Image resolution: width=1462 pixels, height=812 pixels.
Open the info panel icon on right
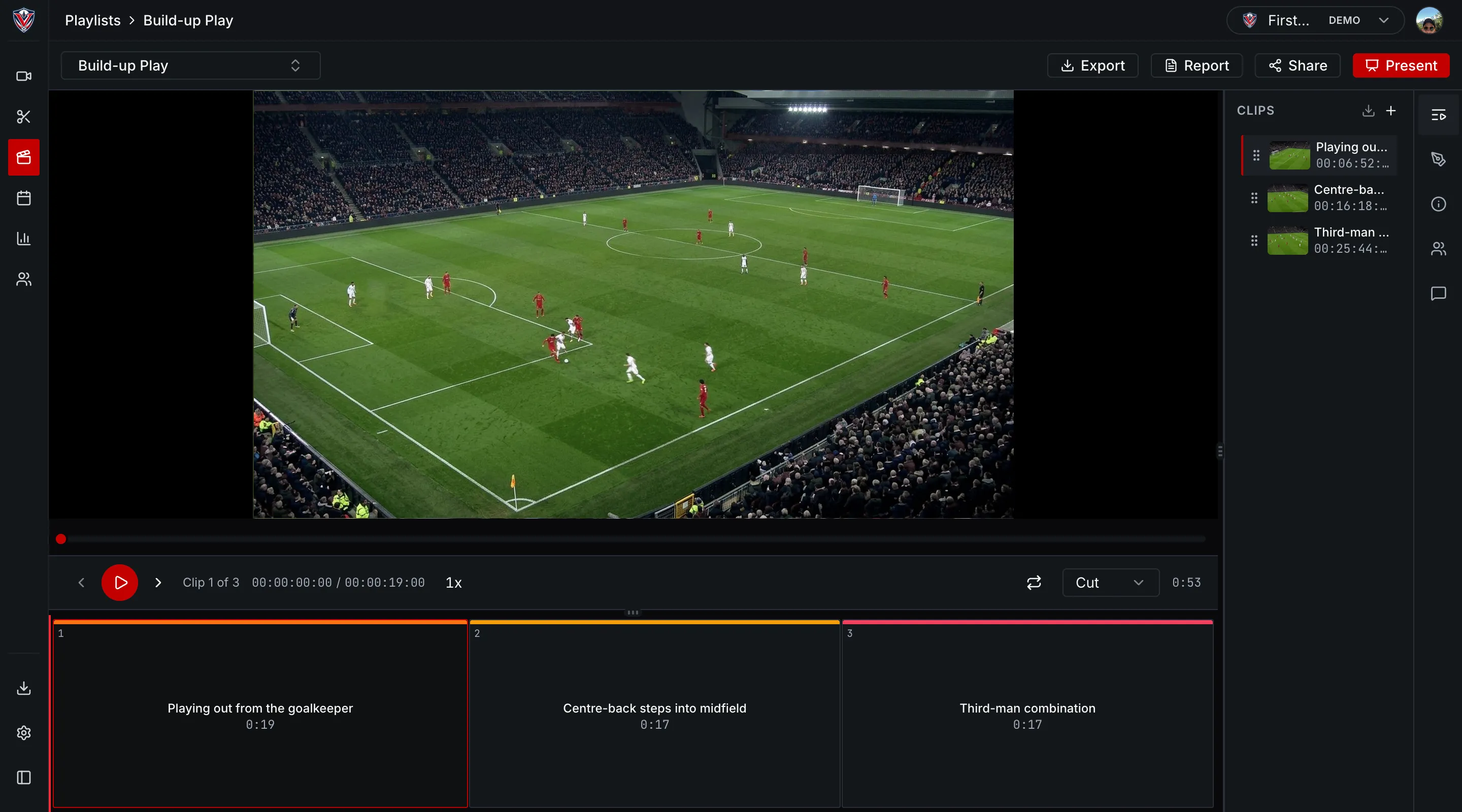tap(1438, 204)
